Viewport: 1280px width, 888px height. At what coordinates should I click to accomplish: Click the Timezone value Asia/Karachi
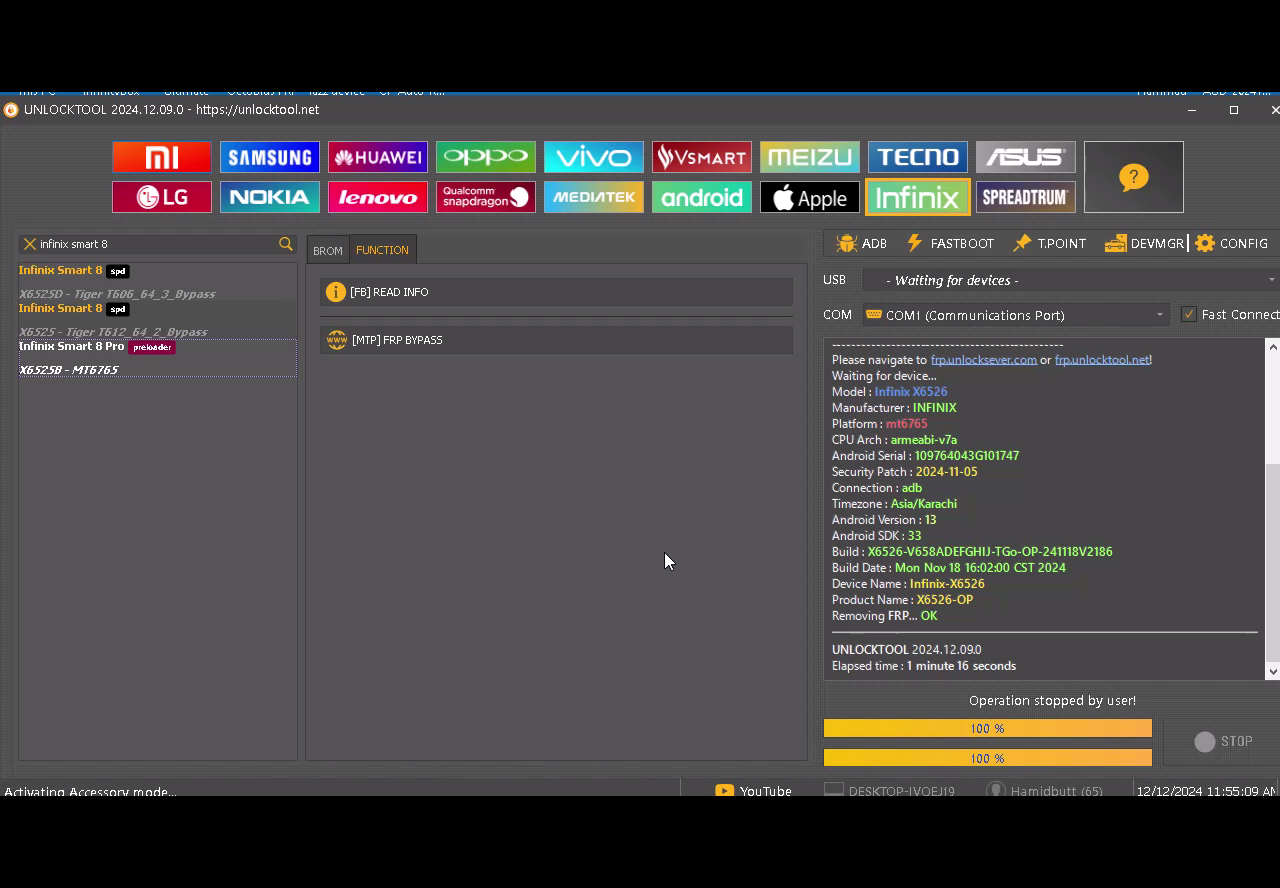(x=924, y=503)
